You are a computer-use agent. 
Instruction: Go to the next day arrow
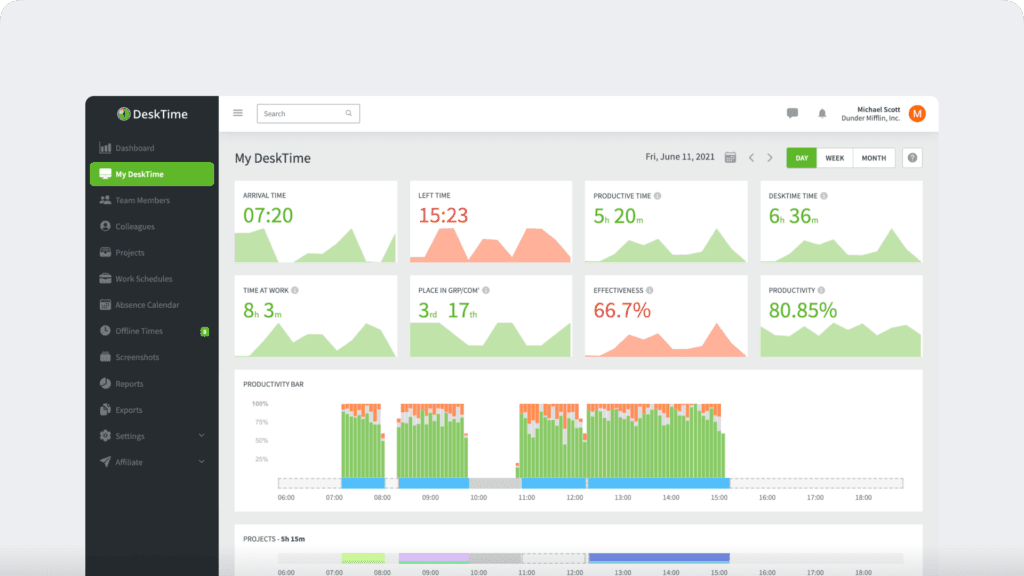point(770,158)
